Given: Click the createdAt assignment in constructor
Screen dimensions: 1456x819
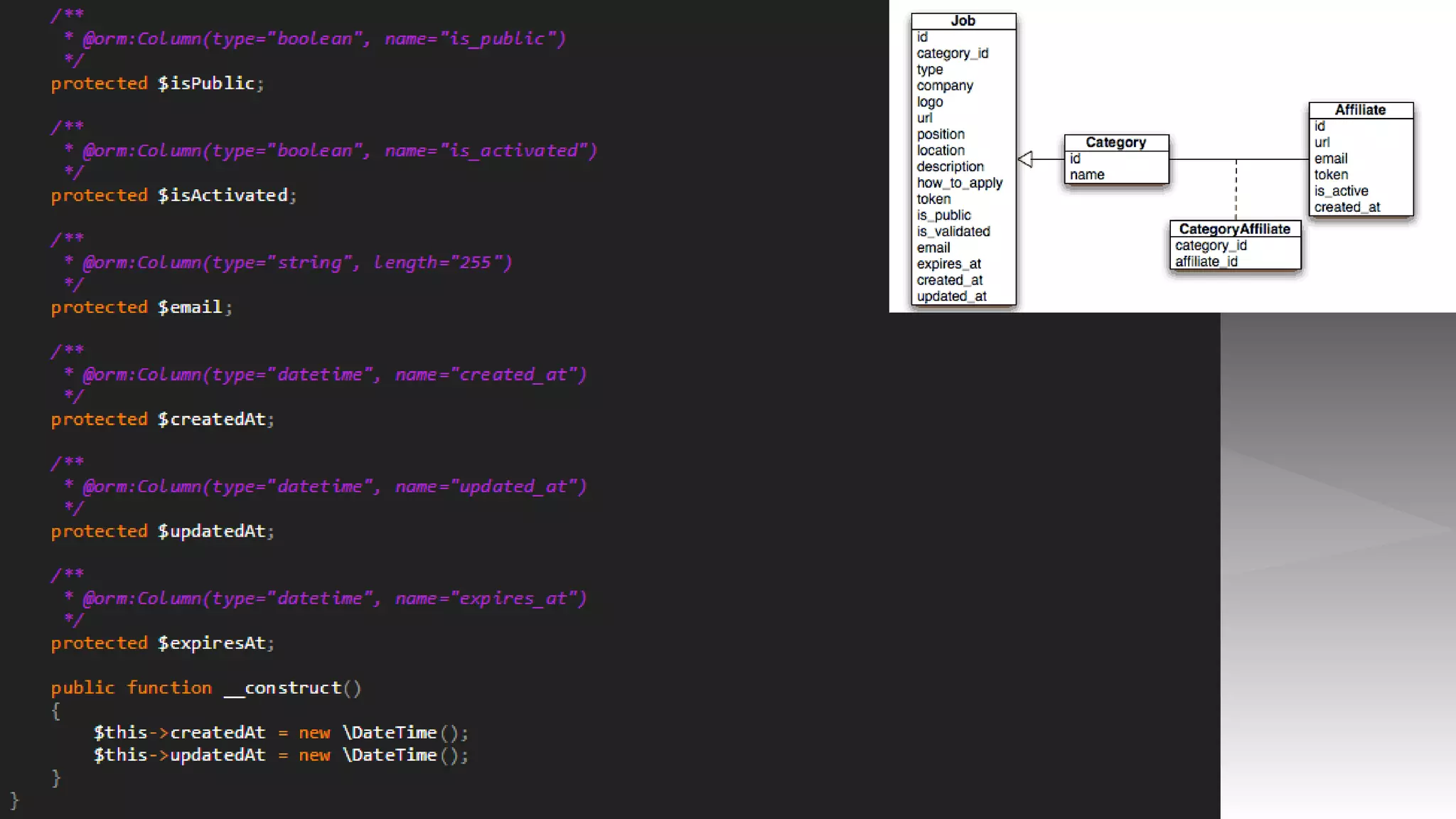Looking at the screenshot, I should click(280, 732).
